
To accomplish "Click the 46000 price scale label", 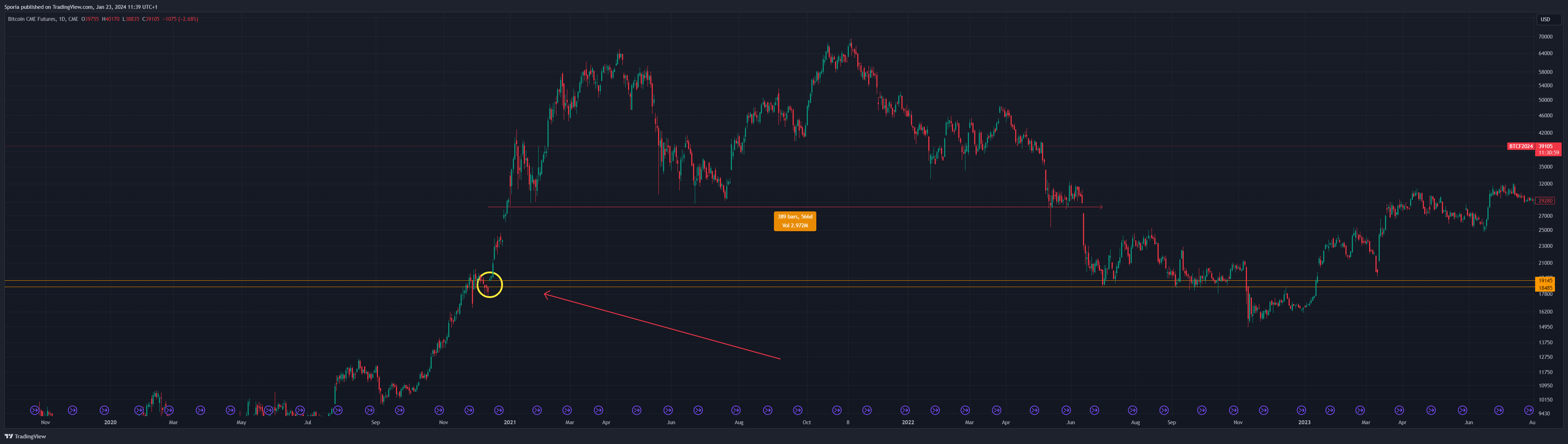I will click(1545, 116).
